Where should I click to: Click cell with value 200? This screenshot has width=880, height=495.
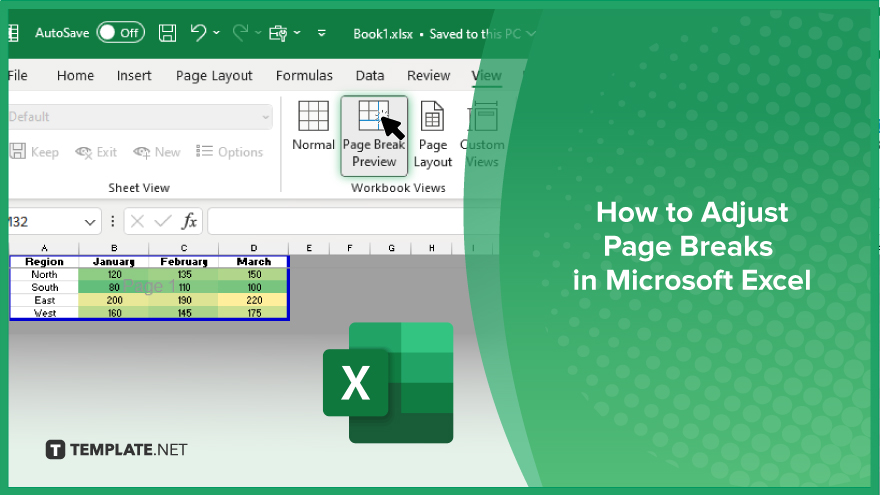pyautogui.click(x=114, y=300)
